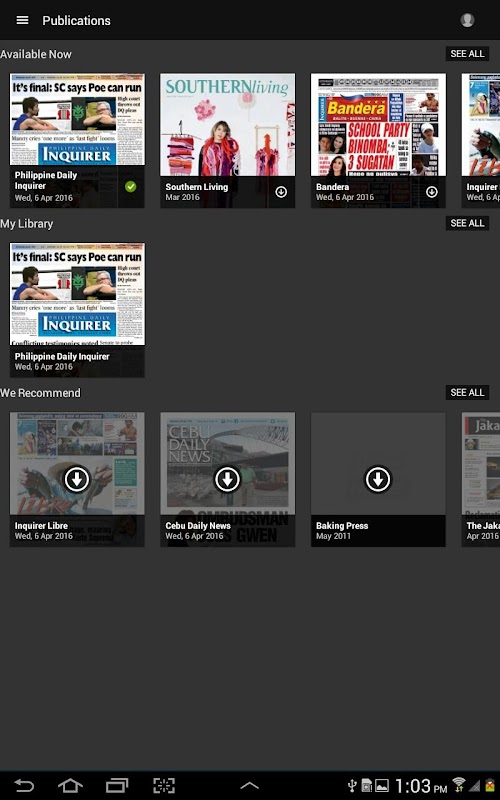The height and width of the screenshot is (800, 500).
Task: Tap the Baking Press May 2011 caption
Action: click(x=342, y=531)
